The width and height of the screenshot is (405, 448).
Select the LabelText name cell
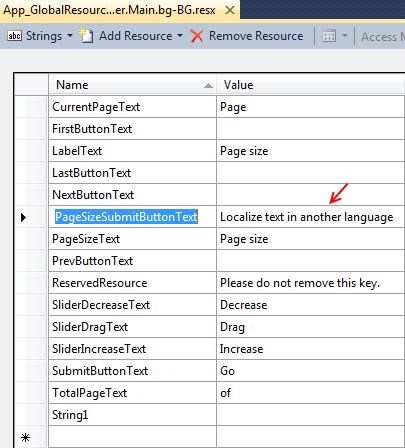click(x=132, y=151)
